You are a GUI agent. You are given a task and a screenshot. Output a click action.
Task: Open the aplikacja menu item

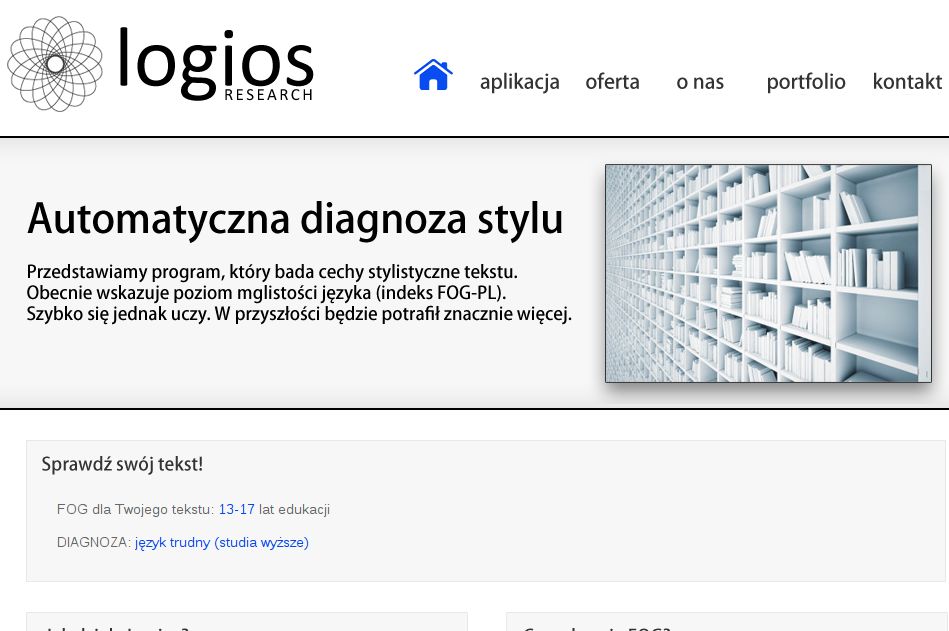pos(519,82)
